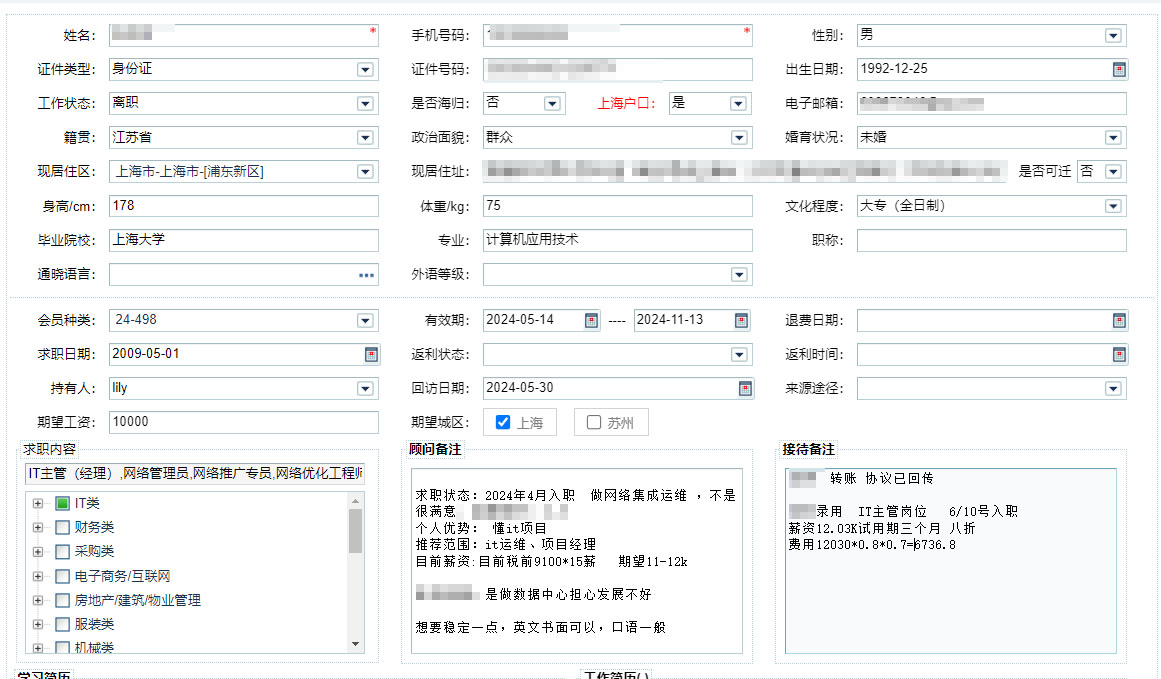Viewport: 1161px width, 679px height.
Task: Tick the 房地产/建筑/物业管理 checkbox
Action: 62,601
